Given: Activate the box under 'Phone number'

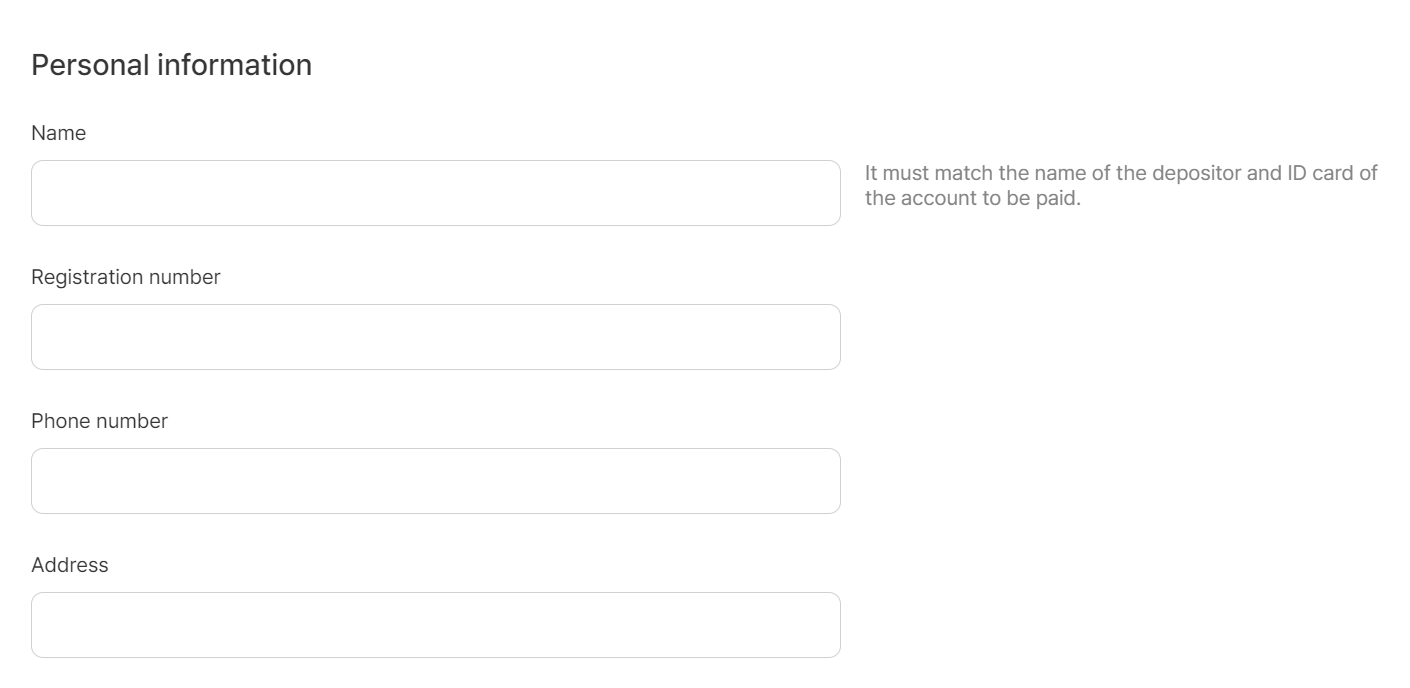Looking at the screenshot, I should (435, 481).
